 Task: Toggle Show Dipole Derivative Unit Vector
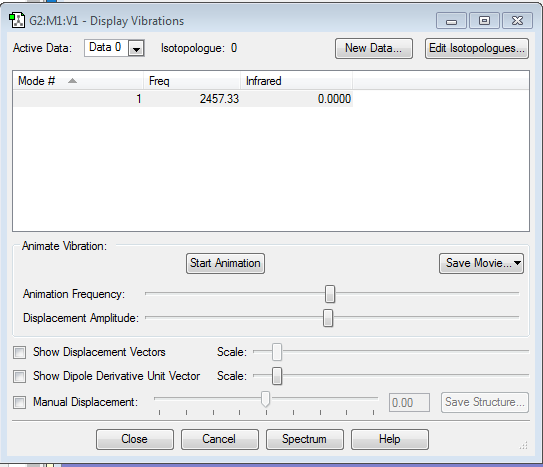point(19,376)
